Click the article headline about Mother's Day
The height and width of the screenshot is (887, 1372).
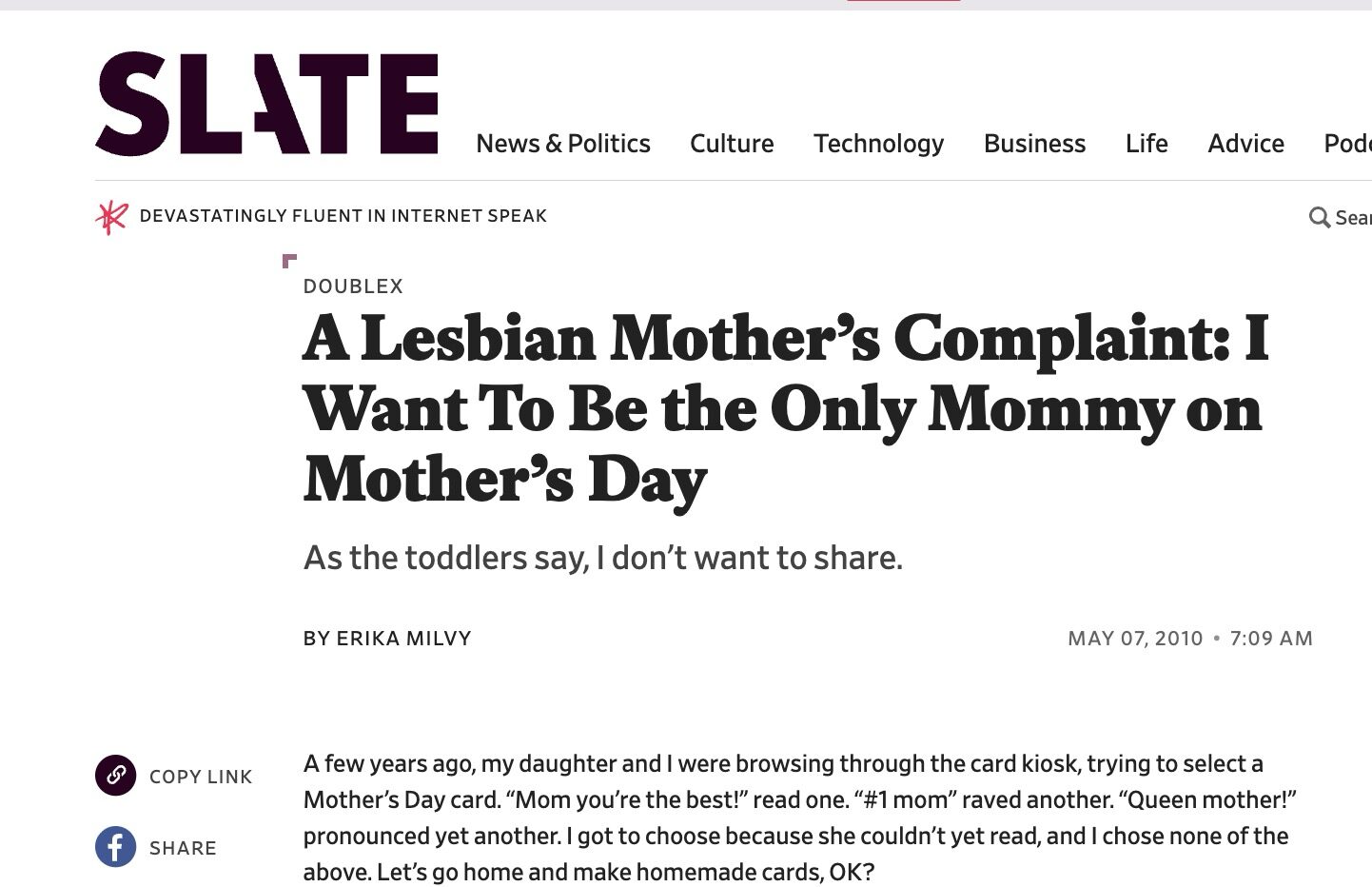[x=785, y=408]
